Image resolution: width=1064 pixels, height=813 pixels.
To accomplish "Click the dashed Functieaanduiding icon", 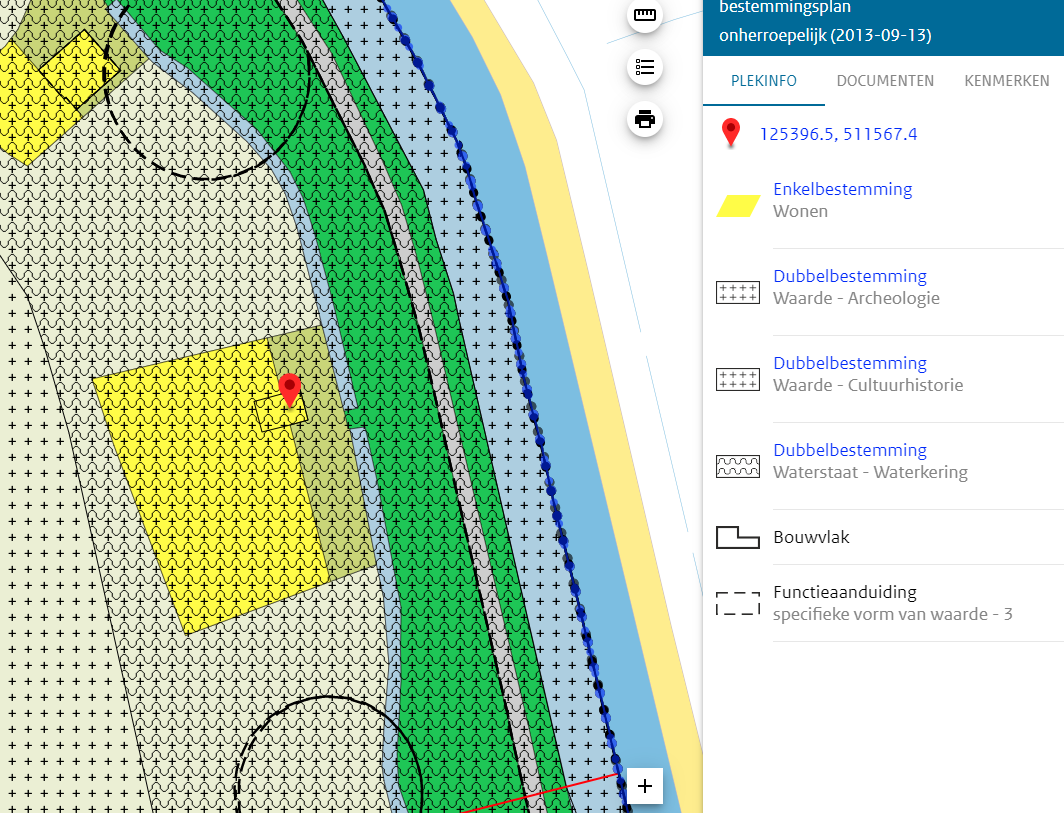I will point(738,603).
